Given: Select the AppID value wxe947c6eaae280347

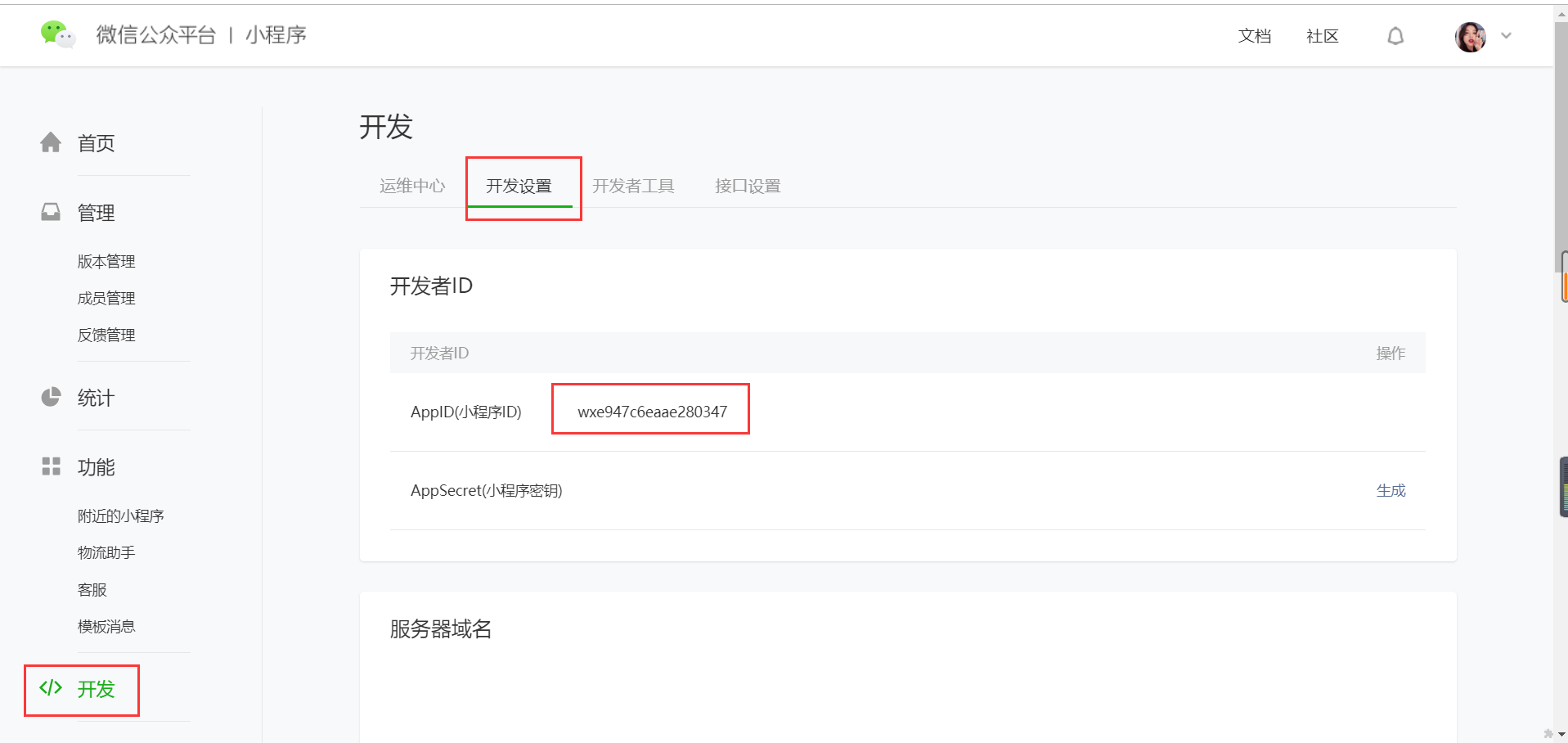Looking at the screenshot, I should point(652,412).
